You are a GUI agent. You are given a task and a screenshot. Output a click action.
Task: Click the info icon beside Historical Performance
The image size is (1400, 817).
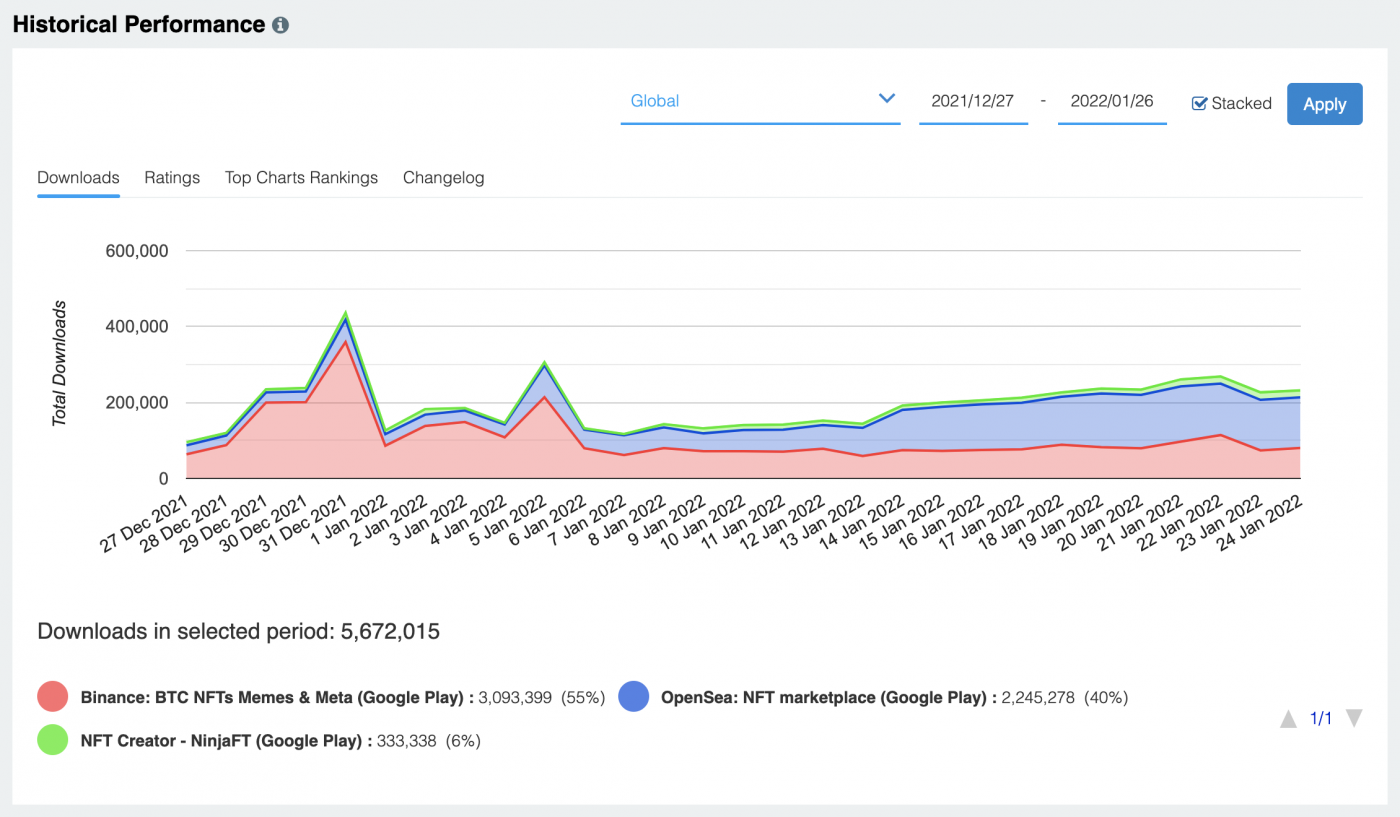point(281,25)
